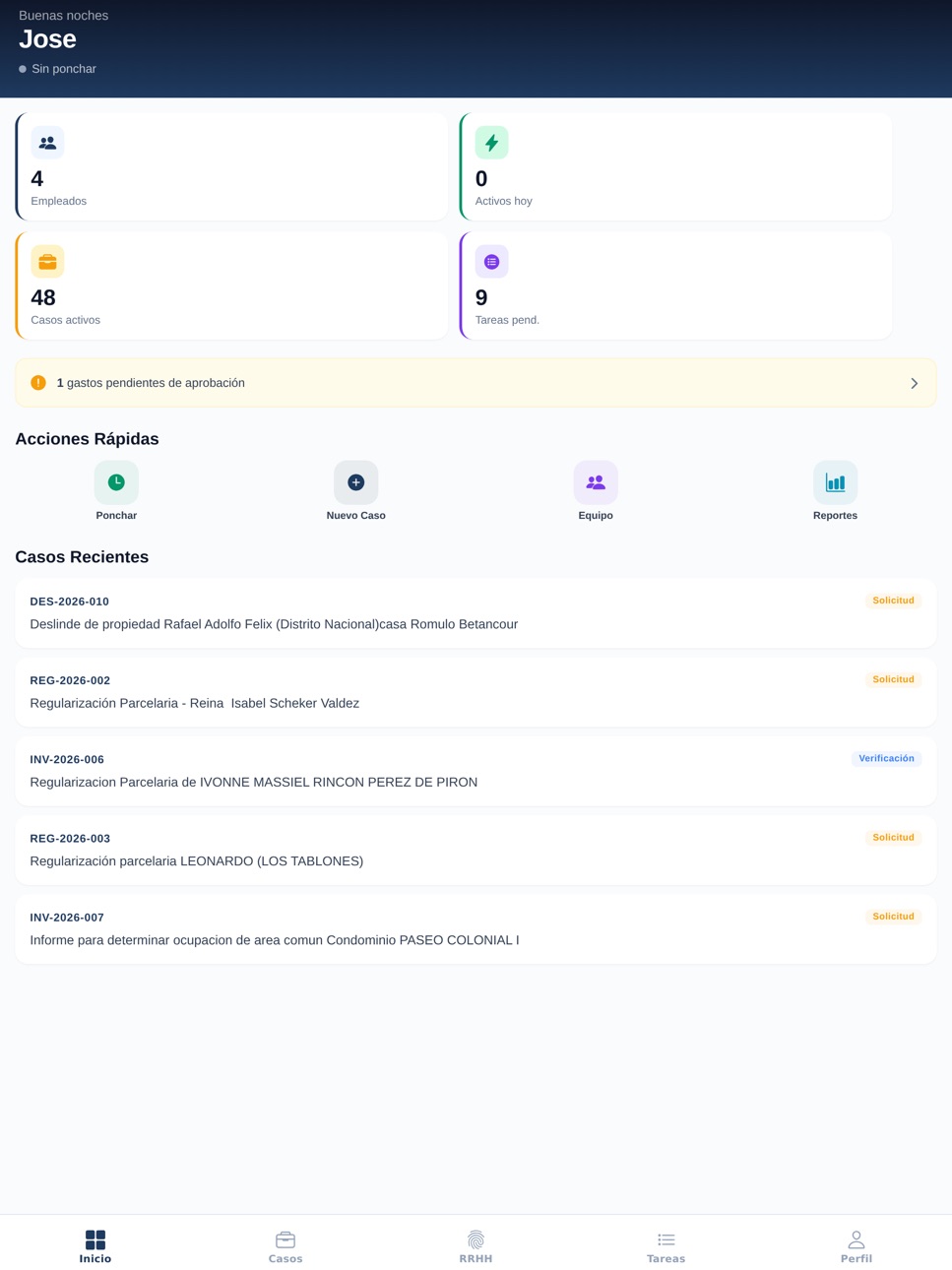Click the RRHH fingerprint icon
The width and height of the screenshot is (952, 1270).
click(x=476, y=1239)
